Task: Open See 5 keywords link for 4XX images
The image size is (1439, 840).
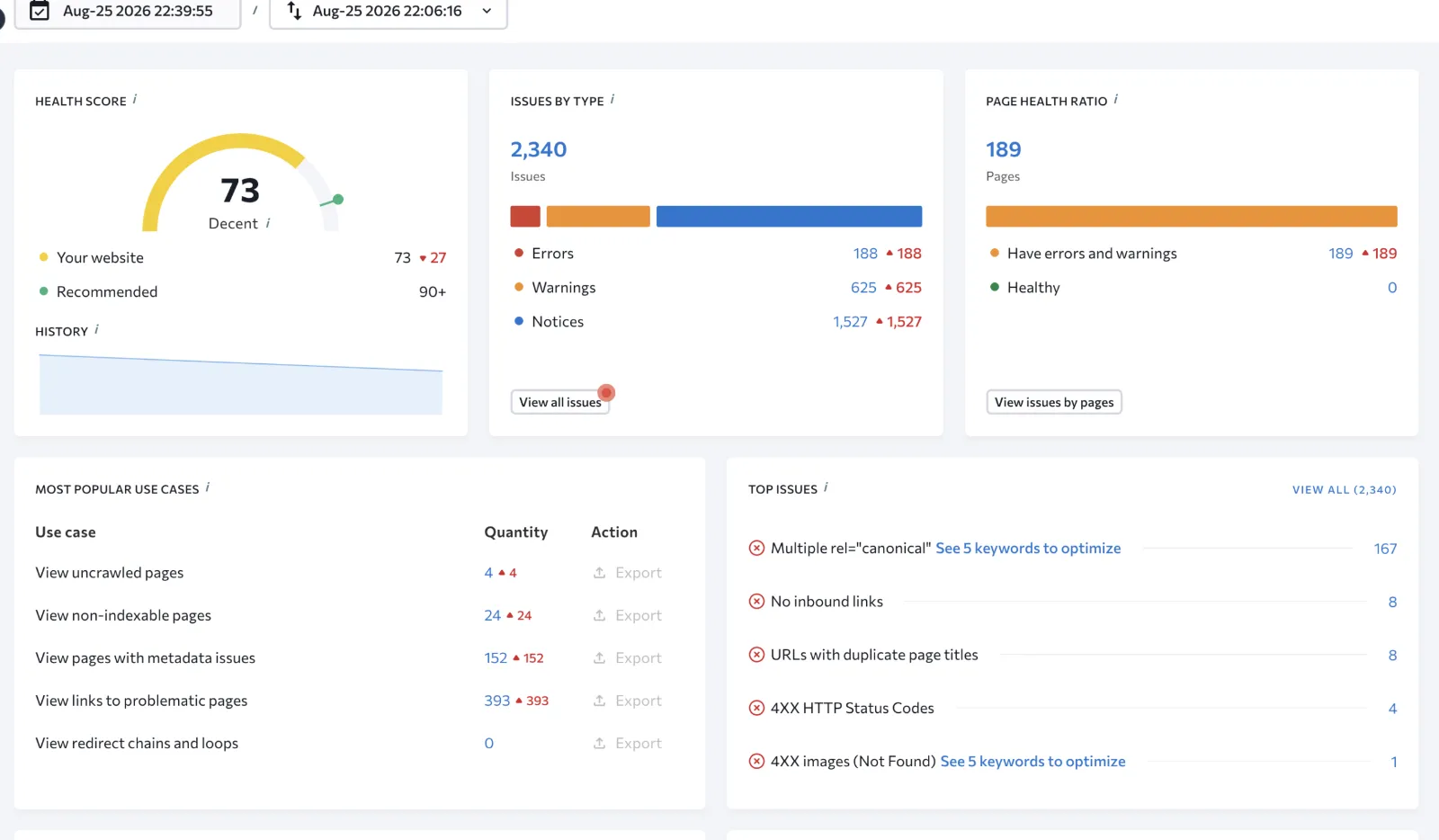Action: 1032,762
